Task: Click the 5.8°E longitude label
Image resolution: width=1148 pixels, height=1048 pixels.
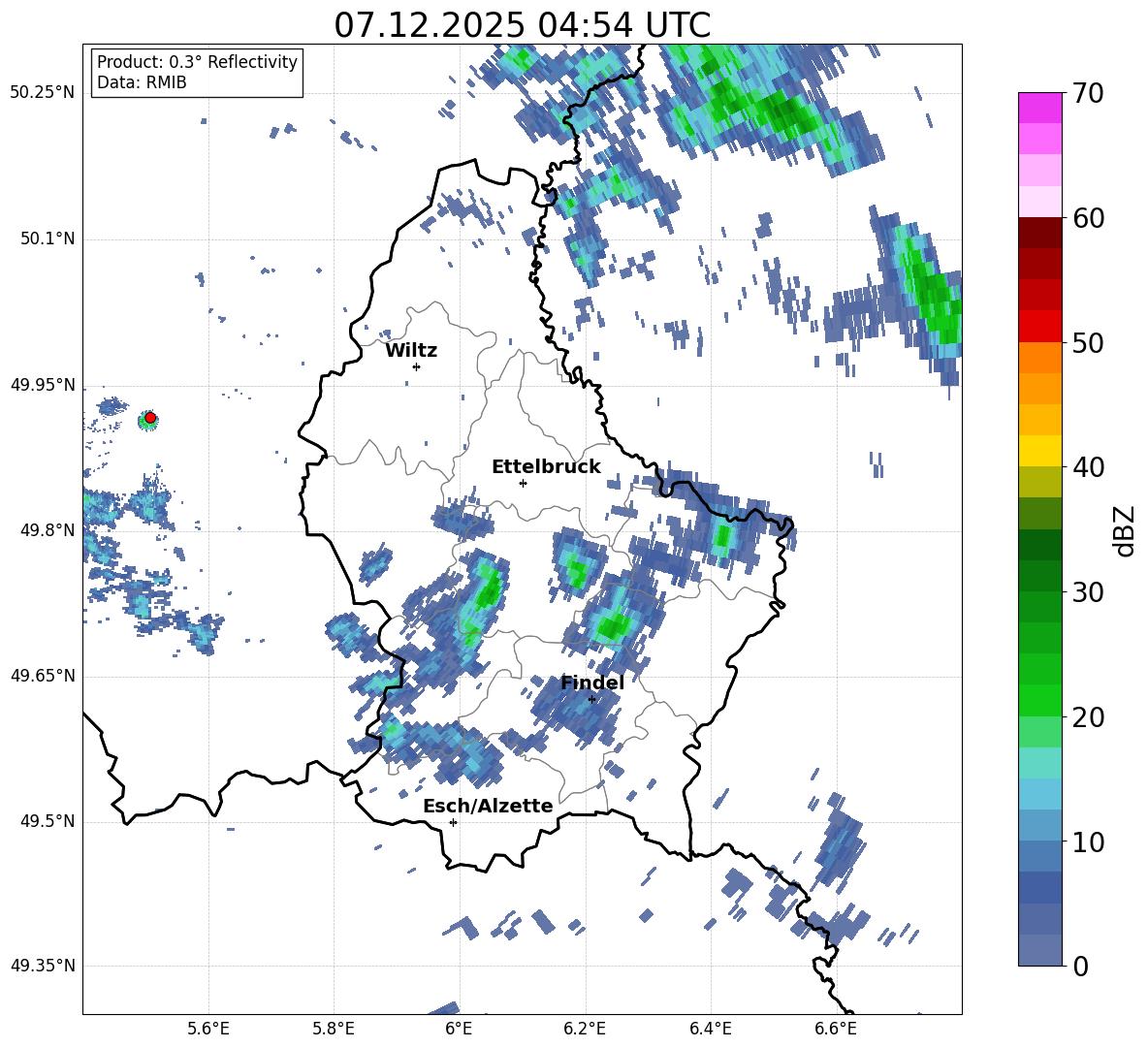Action: tap(334, 1030)
